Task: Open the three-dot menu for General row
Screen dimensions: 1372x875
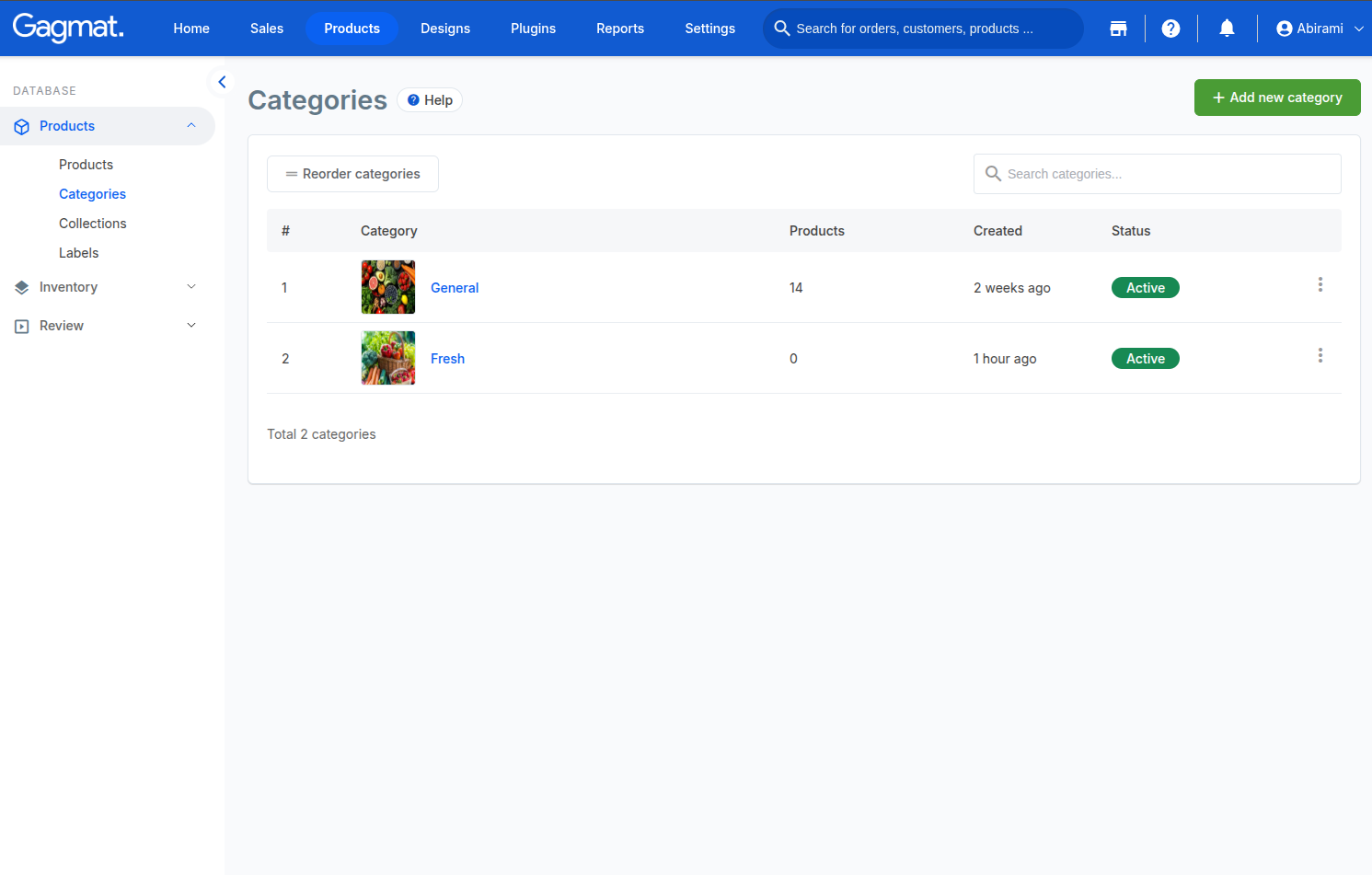Action: tap(1320, 285)
